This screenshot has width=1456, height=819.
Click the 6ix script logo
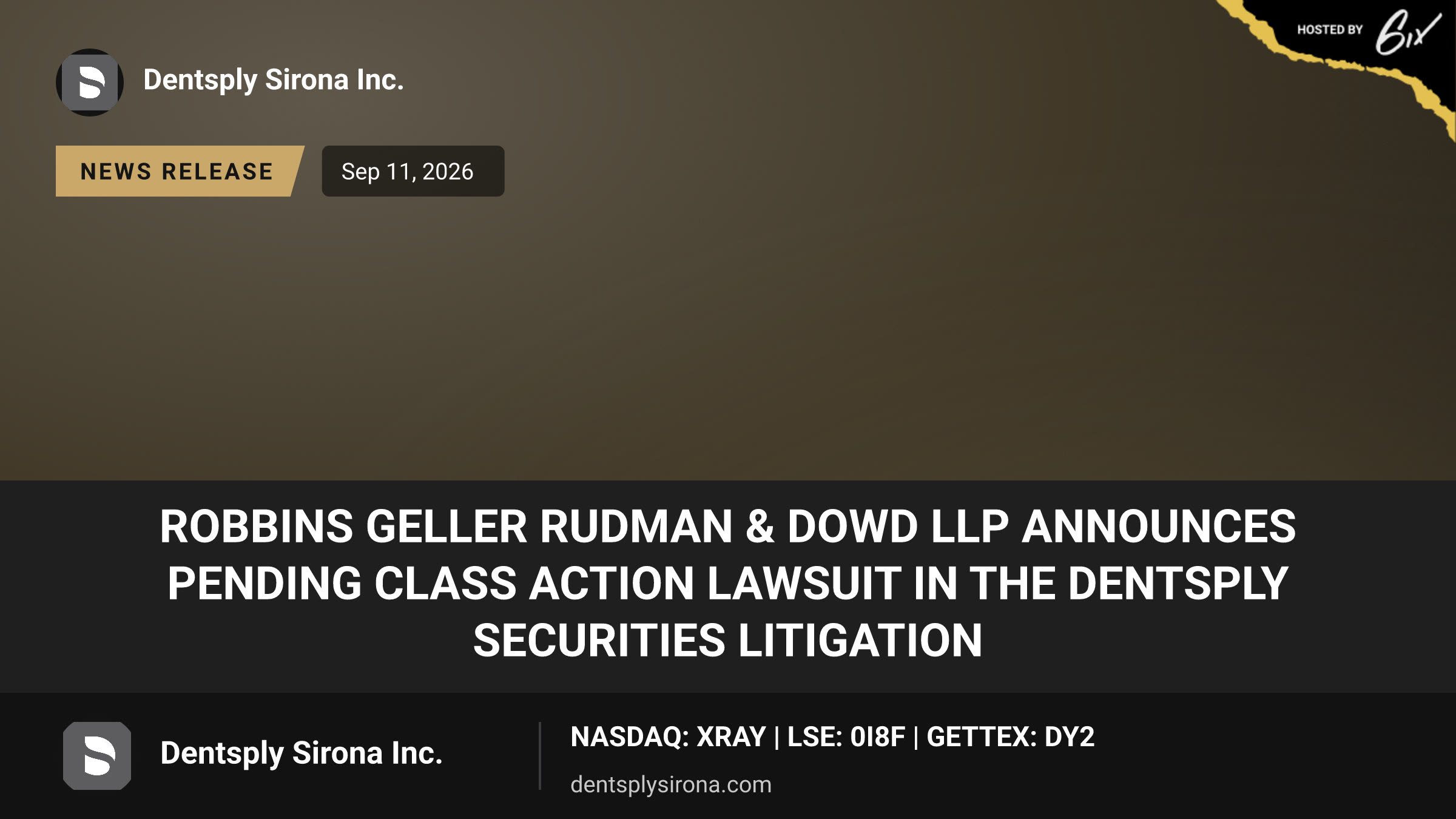(1407, 33)
